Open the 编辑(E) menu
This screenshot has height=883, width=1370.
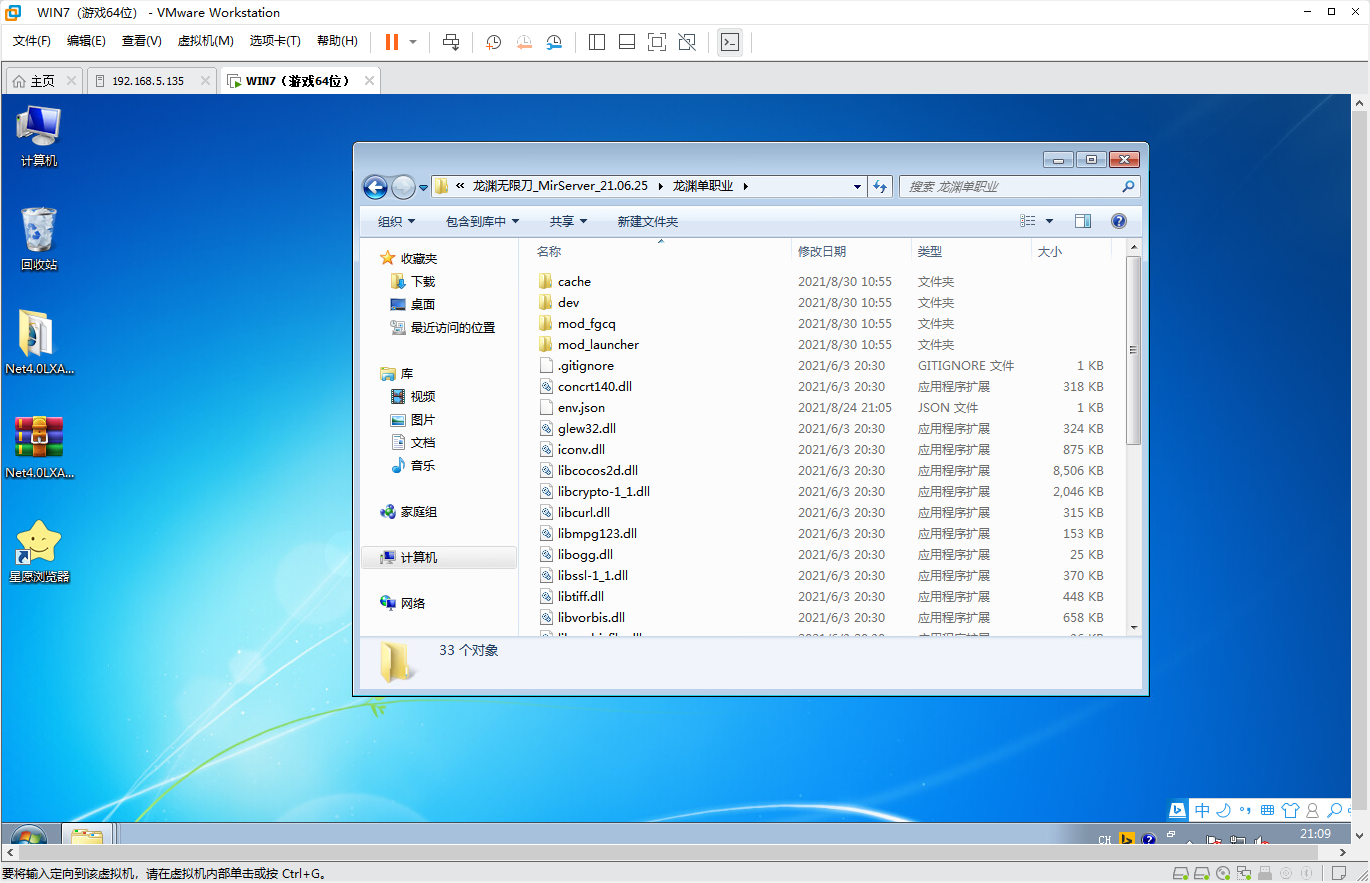click(86, 41)
